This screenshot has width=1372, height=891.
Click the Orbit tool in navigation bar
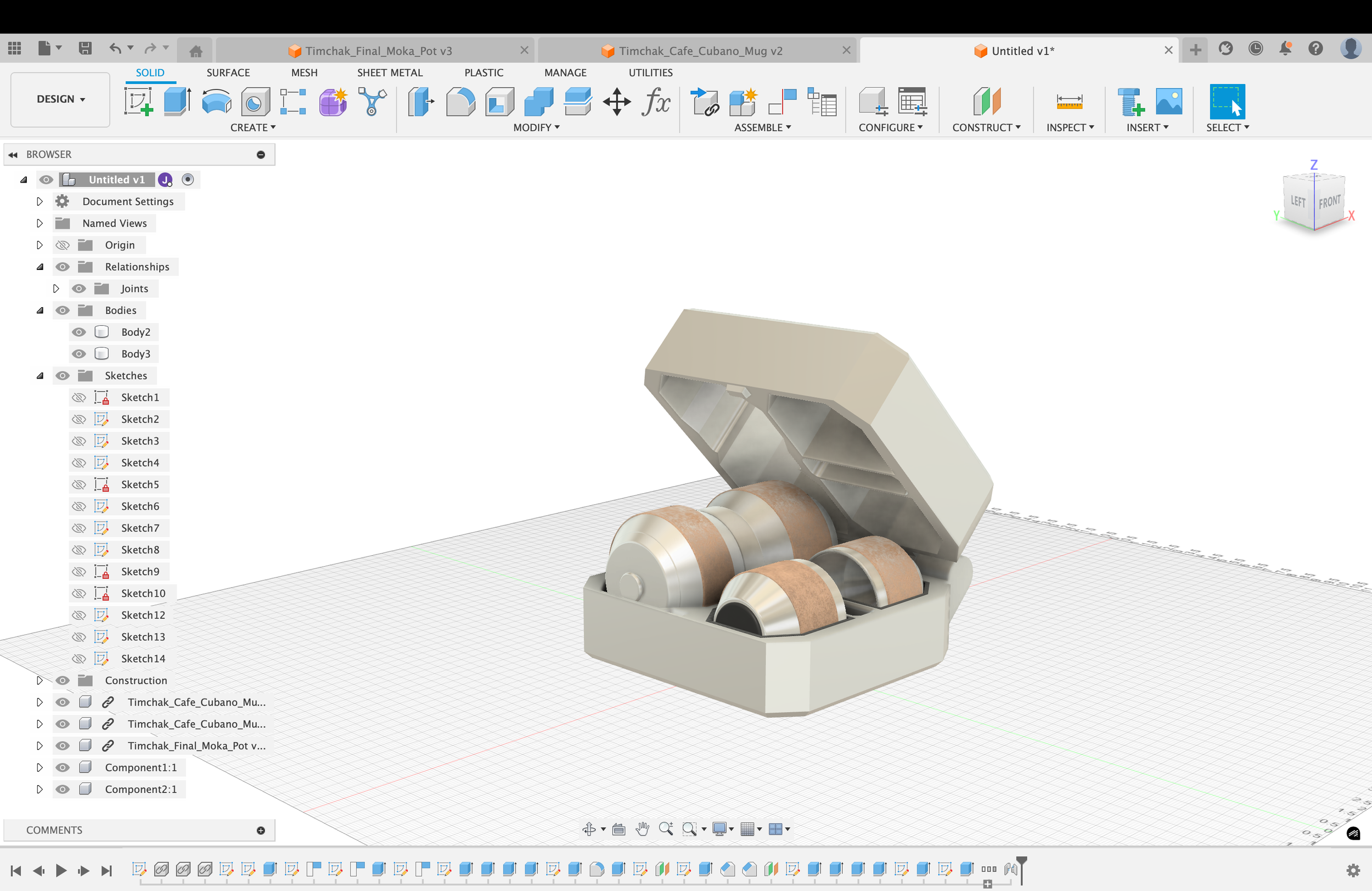click(588, 829)
